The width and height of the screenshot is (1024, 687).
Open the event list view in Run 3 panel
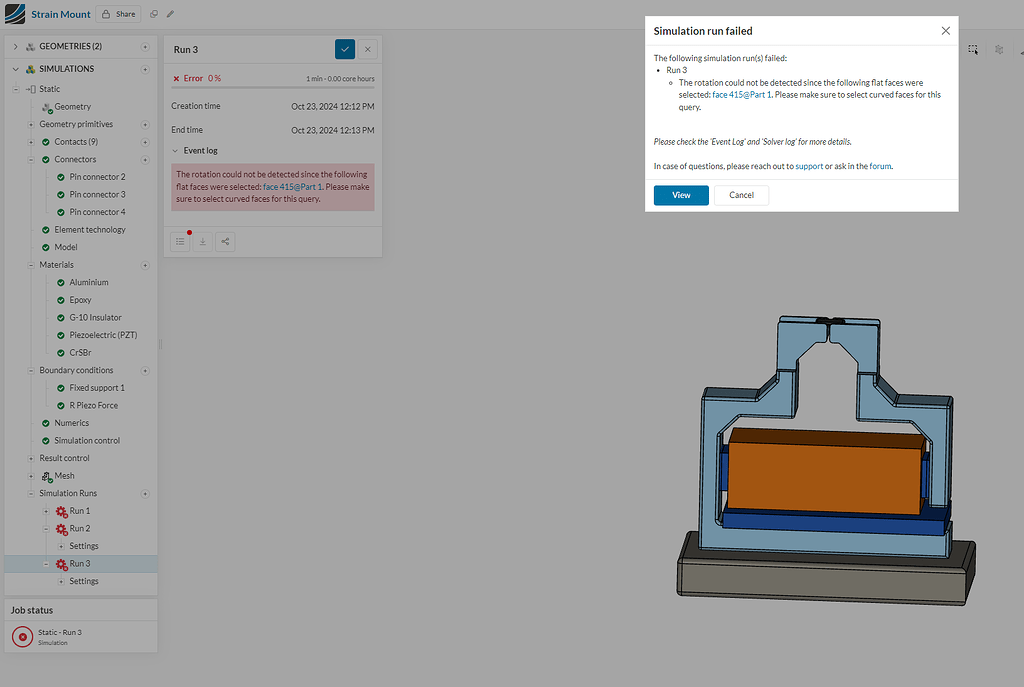[x=180, y=241]
